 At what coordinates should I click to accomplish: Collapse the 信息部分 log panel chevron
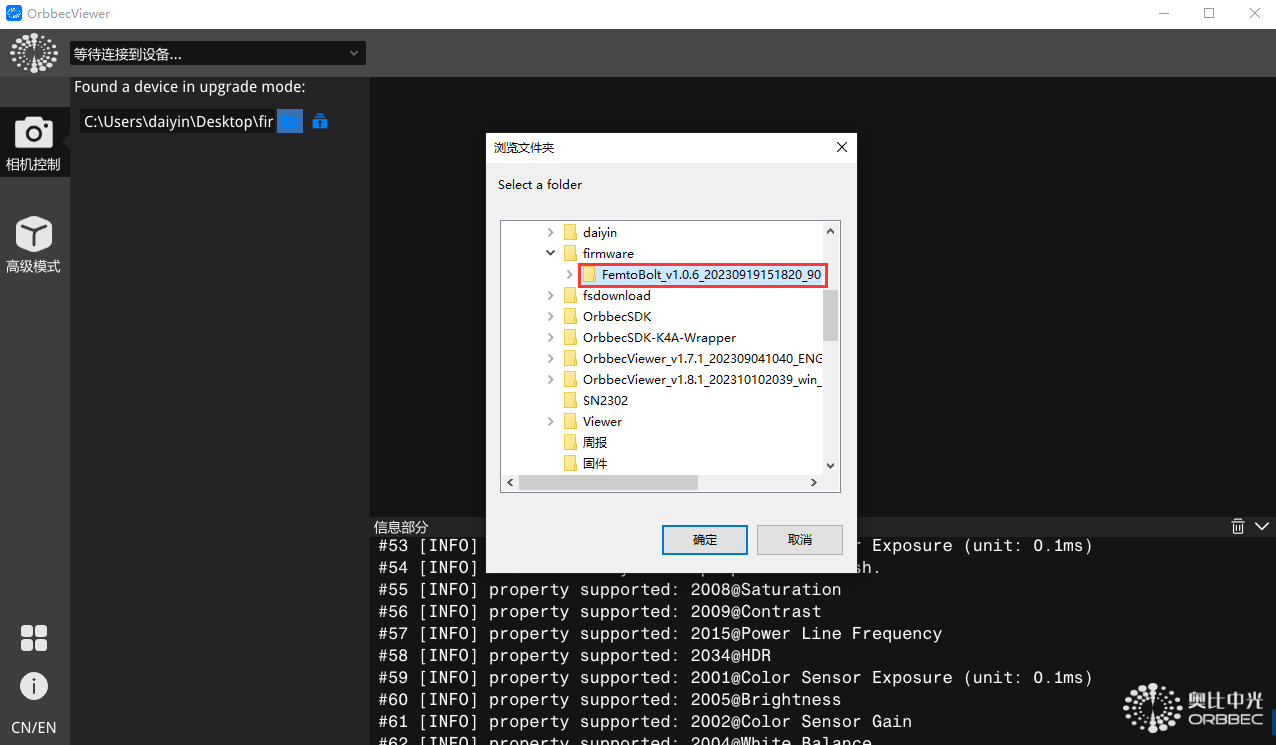(x=1260, y=526)
